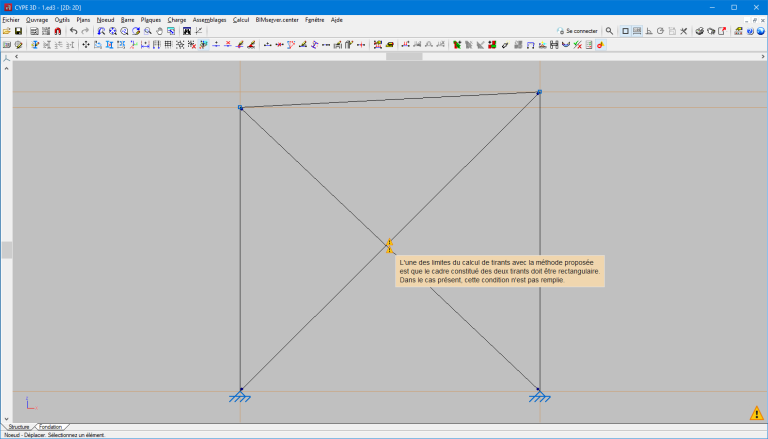Switch to the Fondation tab

point(50,427)
